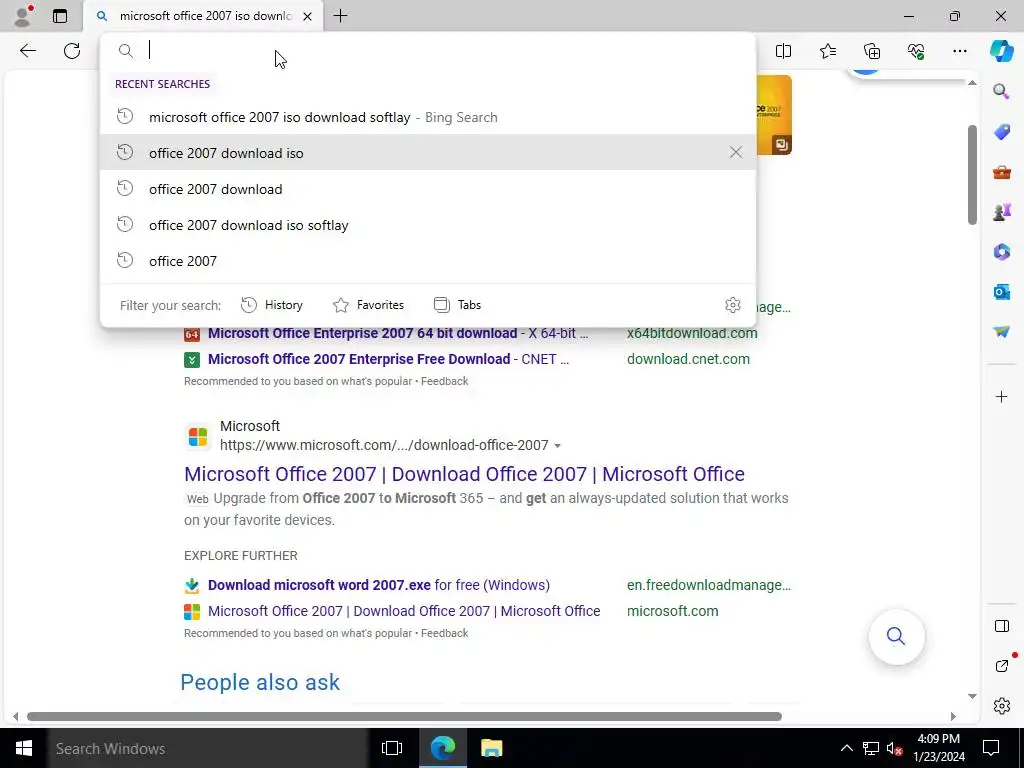Click Feedback under Explore Further links
Screen dimensions: 1024x768
(x=444, y=633)
